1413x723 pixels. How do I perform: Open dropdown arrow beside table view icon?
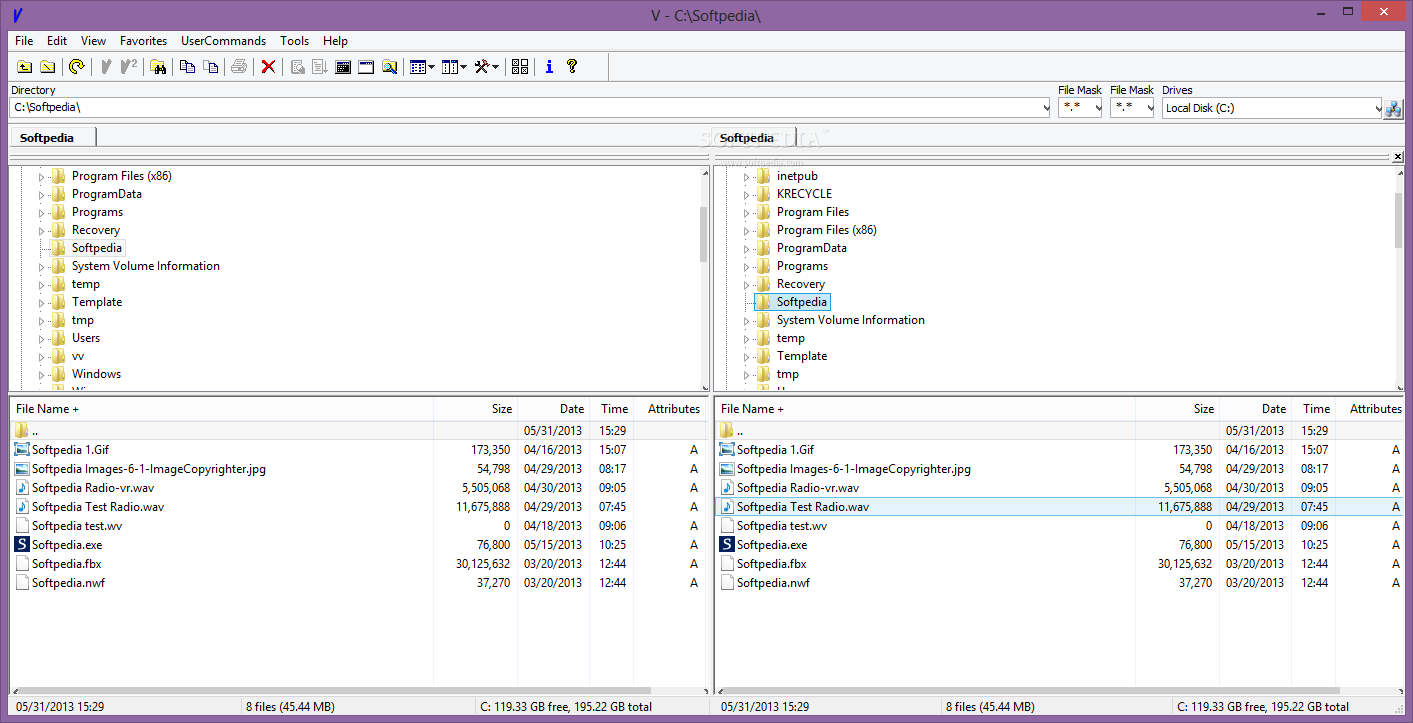pyautogui.click(x=431, y=67)
